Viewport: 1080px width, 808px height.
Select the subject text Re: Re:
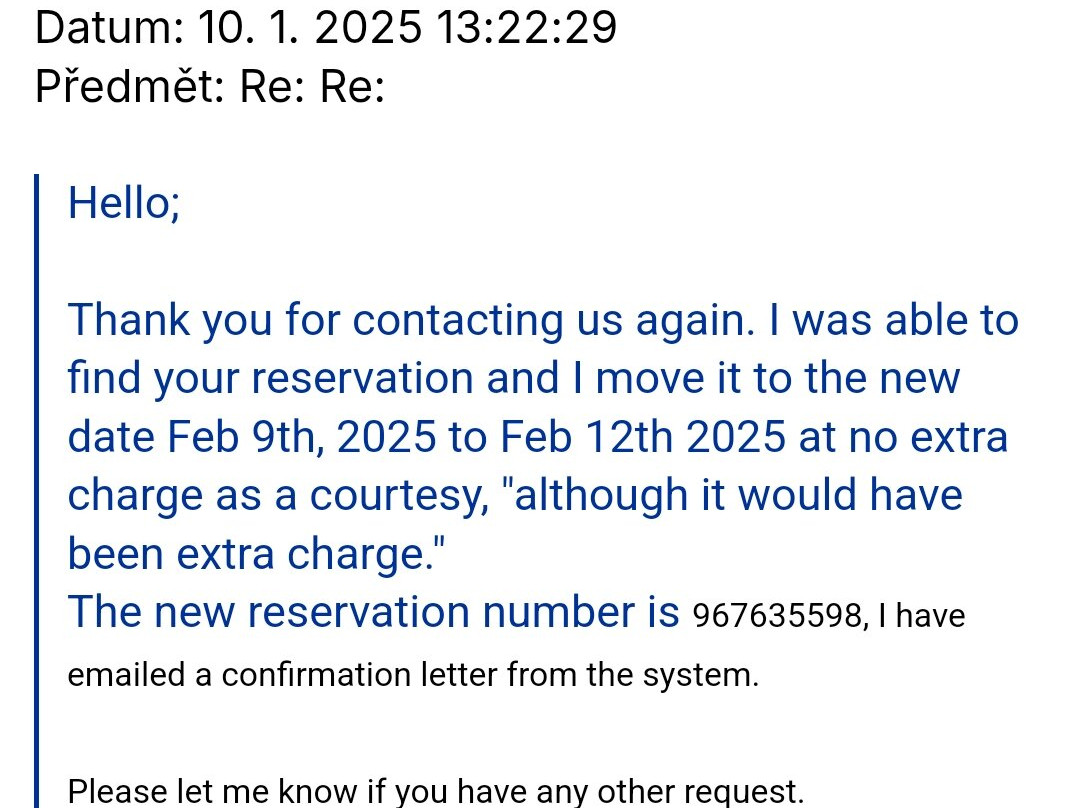312,88
